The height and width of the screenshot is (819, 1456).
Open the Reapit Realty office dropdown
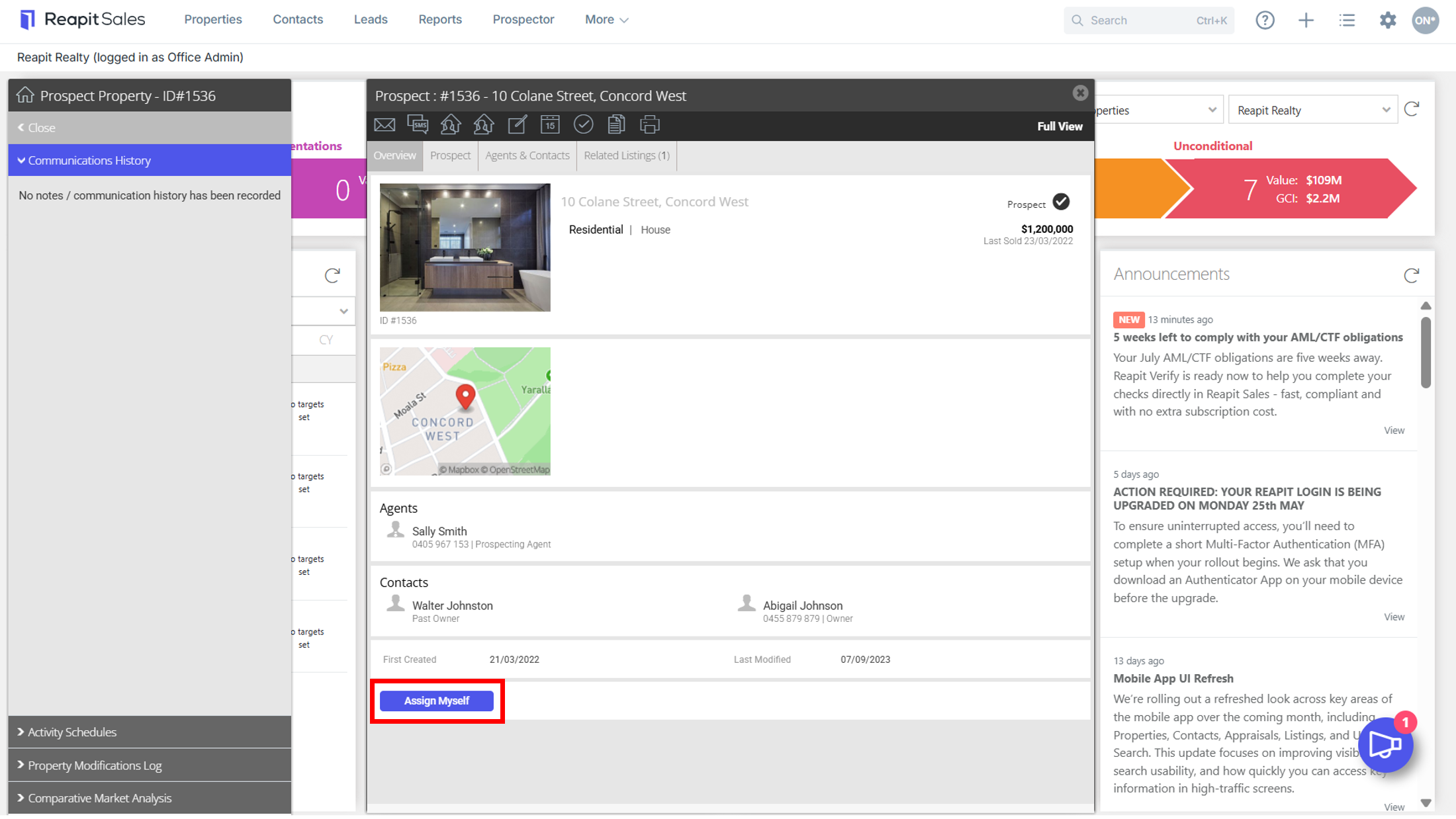click(x=1312, y=110)
